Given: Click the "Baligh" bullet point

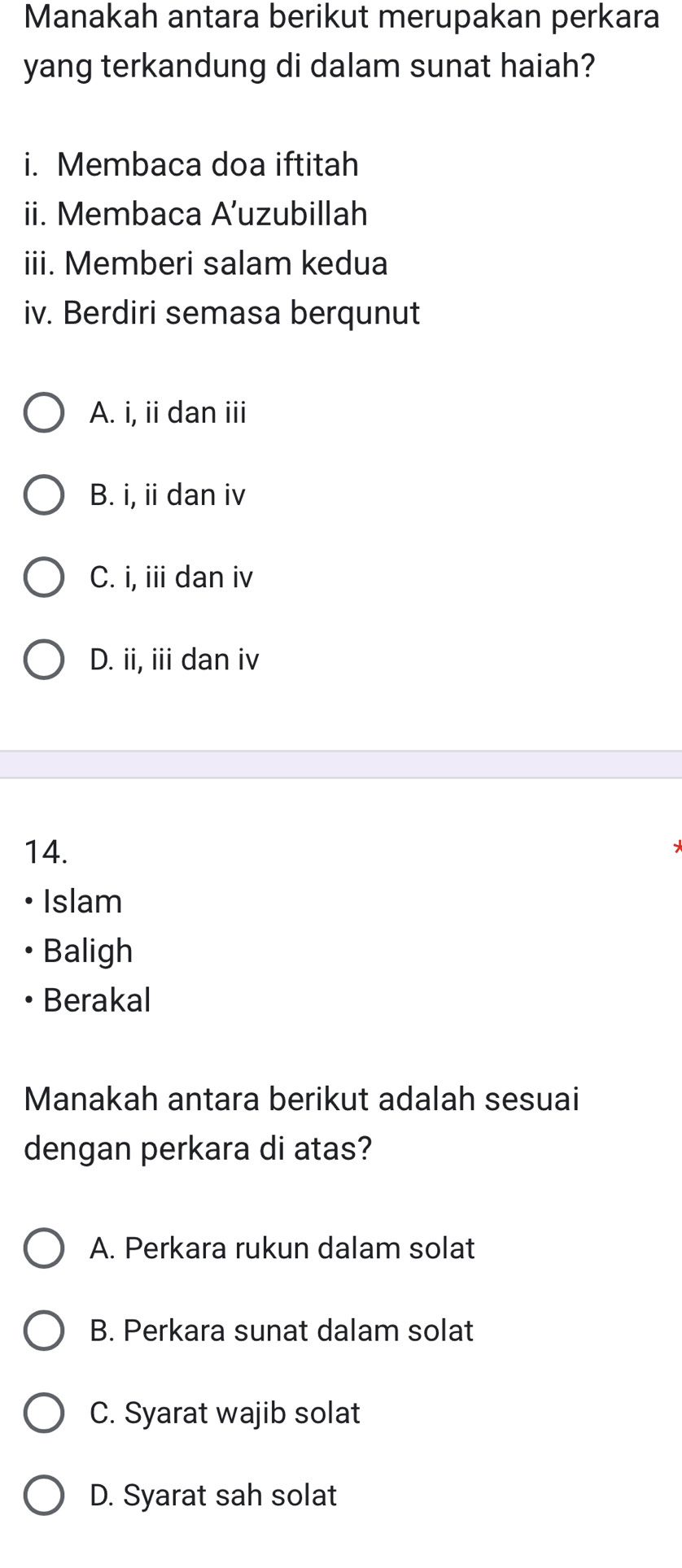Looking at the screenshot, I should click(87, 951).
